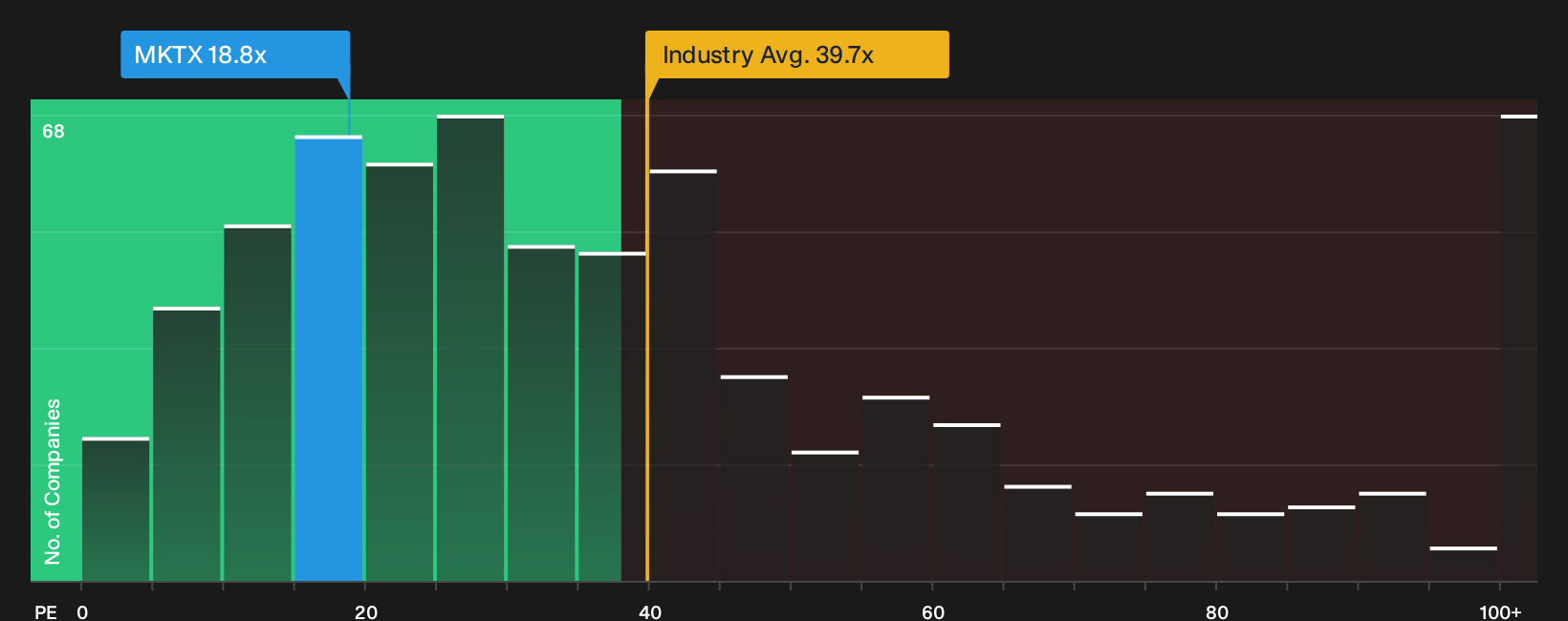Image resolution: width=1568 pixels, height=621 pixels.
Task: Click the bar at PE 45-50
Action: tap(754, 478)
